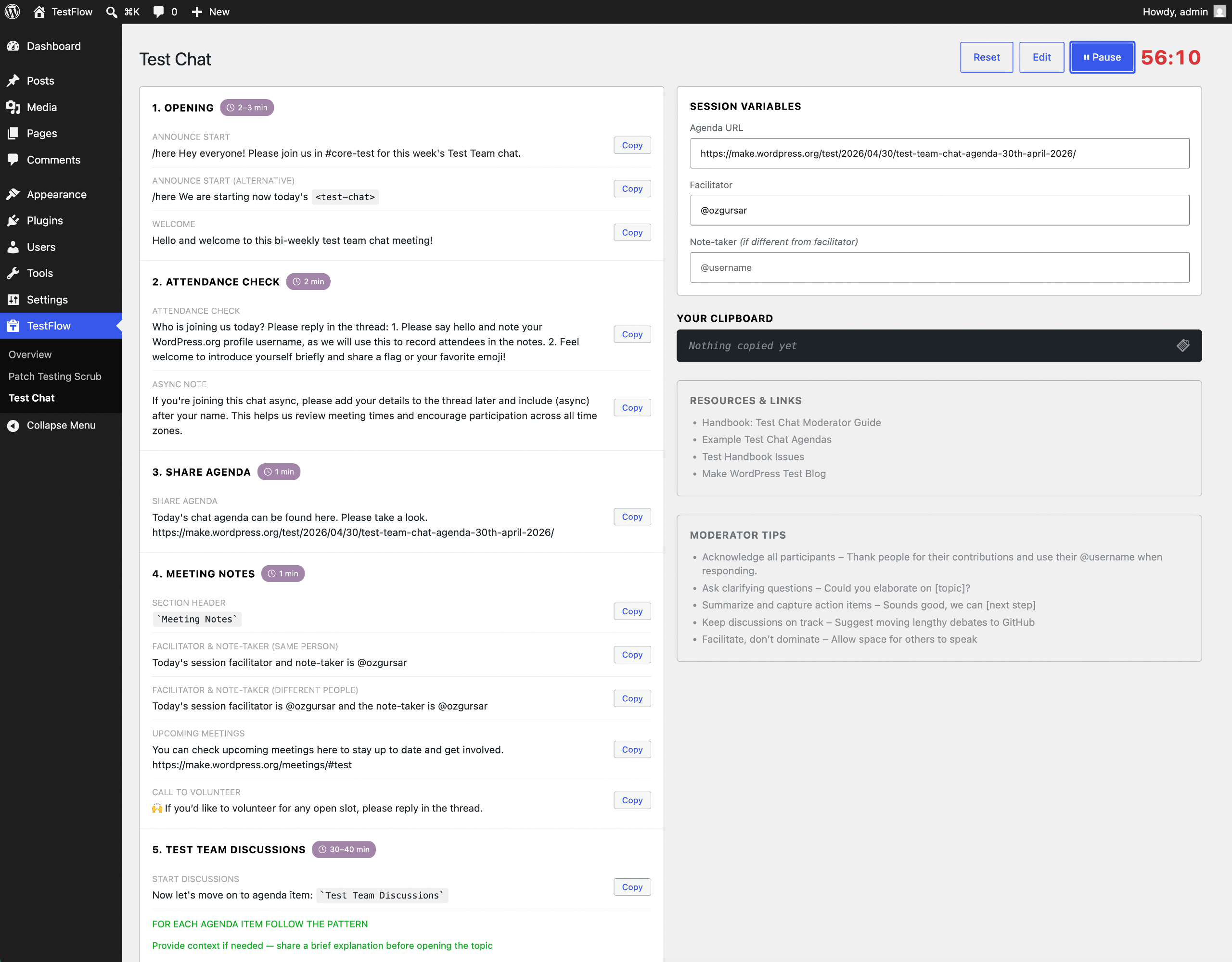This screenshot has width=1232, height=962.
Task: Copy the Call to Volunteer message
Action: coord(632,800)
